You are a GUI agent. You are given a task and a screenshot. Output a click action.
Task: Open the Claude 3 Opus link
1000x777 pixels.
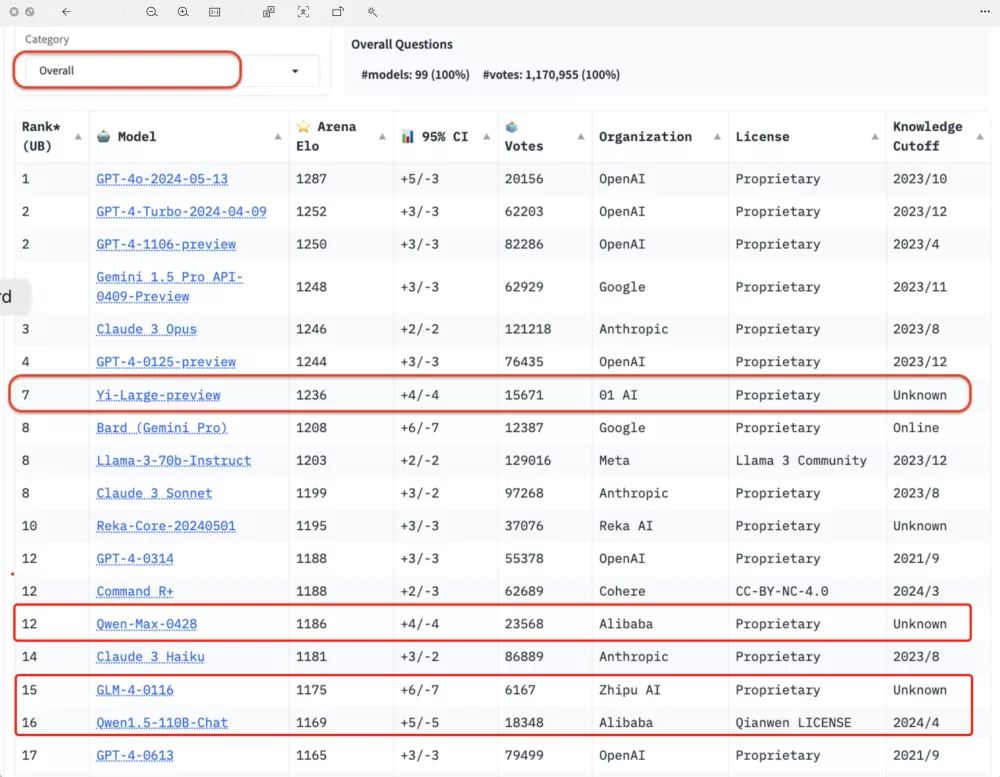tap(147, 329)
